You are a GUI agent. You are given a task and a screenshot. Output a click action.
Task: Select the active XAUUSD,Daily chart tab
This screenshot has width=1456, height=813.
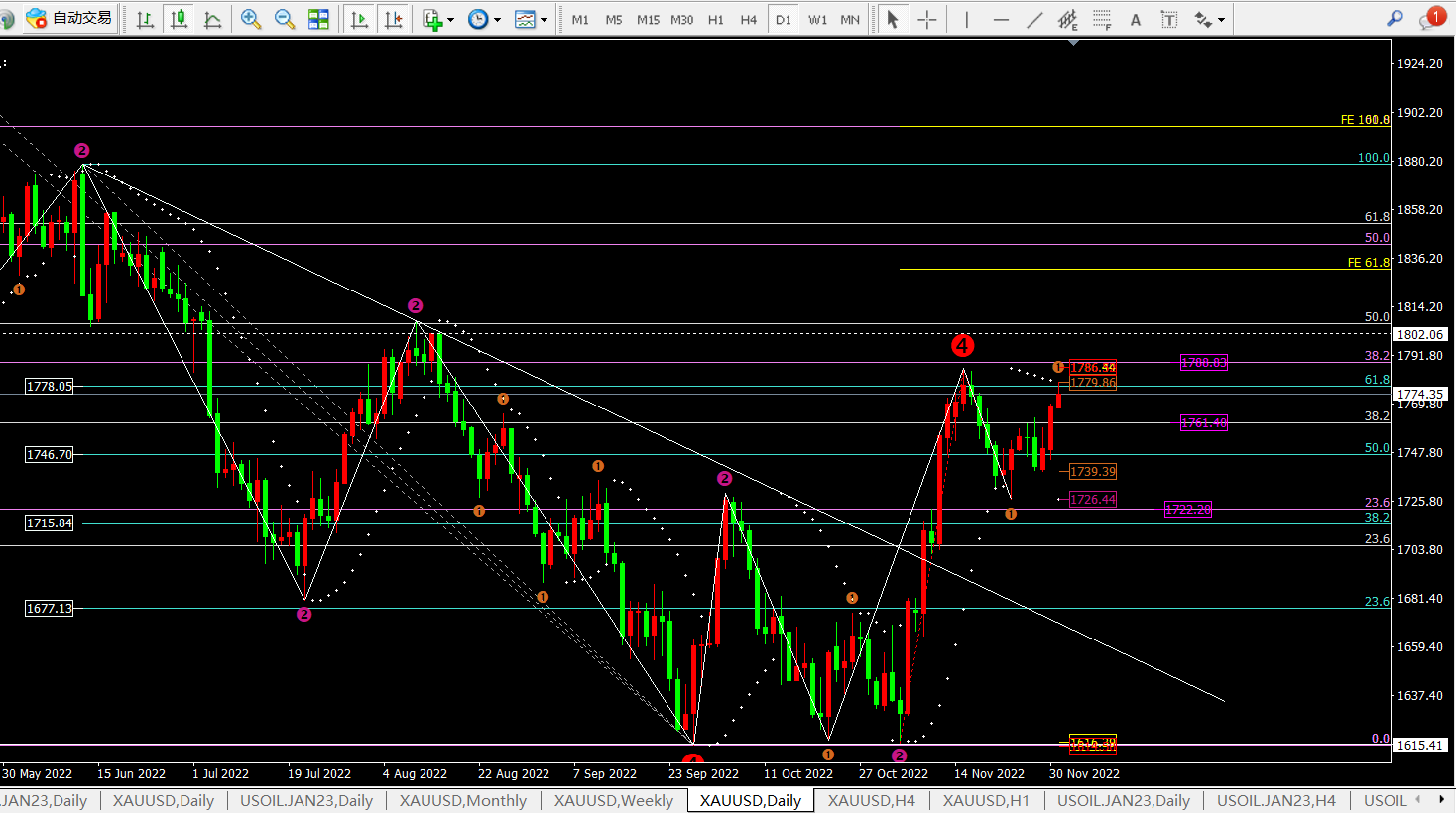pyautogui.click(x=751, y=800)
